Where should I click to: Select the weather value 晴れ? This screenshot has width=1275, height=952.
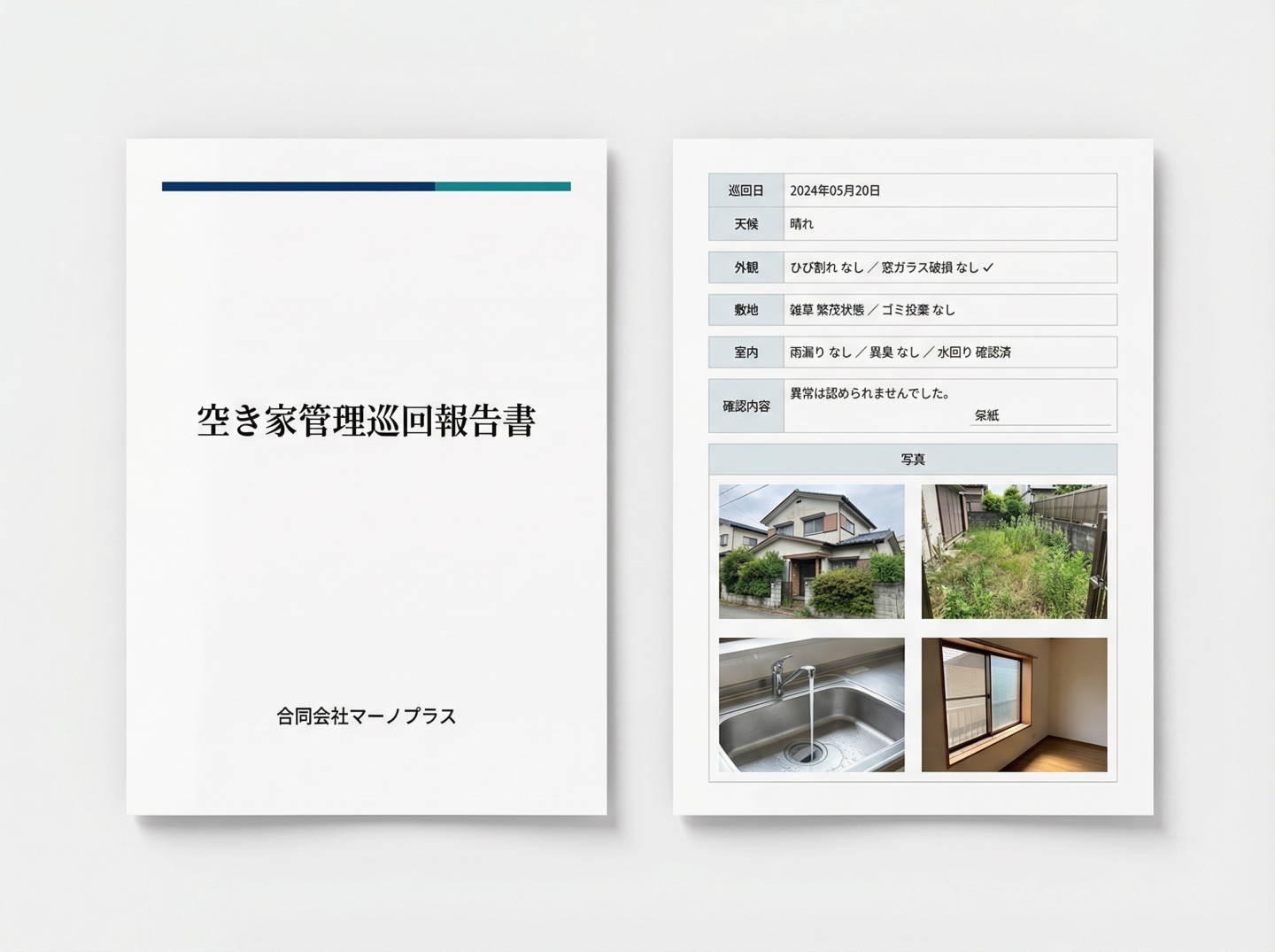pos(801,224)
